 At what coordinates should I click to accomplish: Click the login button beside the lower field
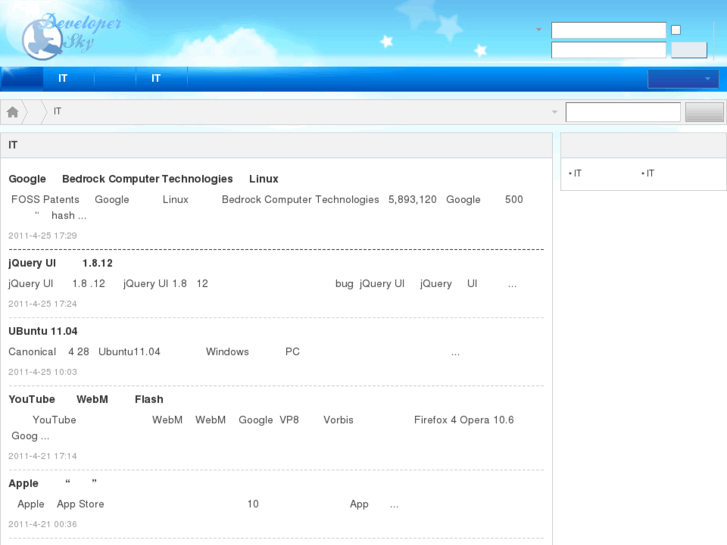[689, 50]
